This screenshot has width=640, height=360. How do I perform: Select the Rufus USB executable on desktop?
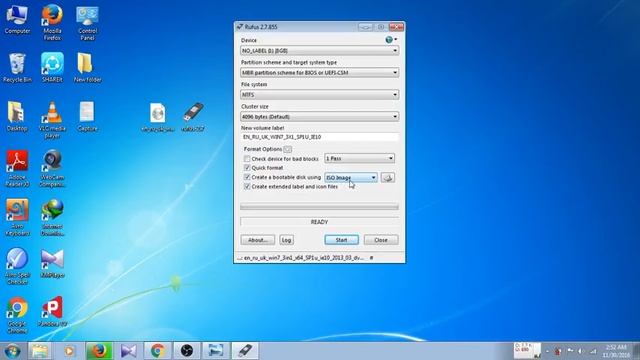coord(193,118)
